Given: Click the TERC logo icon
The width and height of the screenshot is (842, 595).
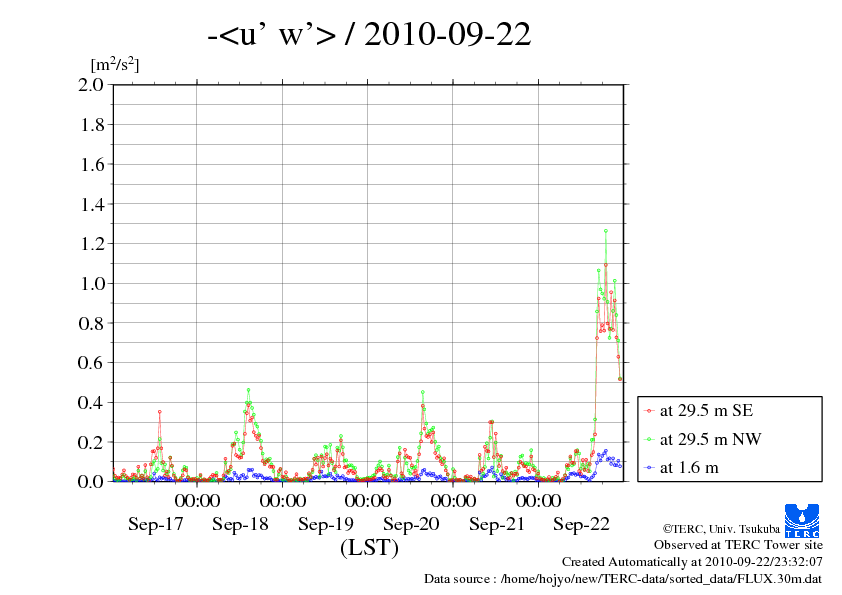Looking at the screenshot, I should pyautogui.click(x=802, y=520).
